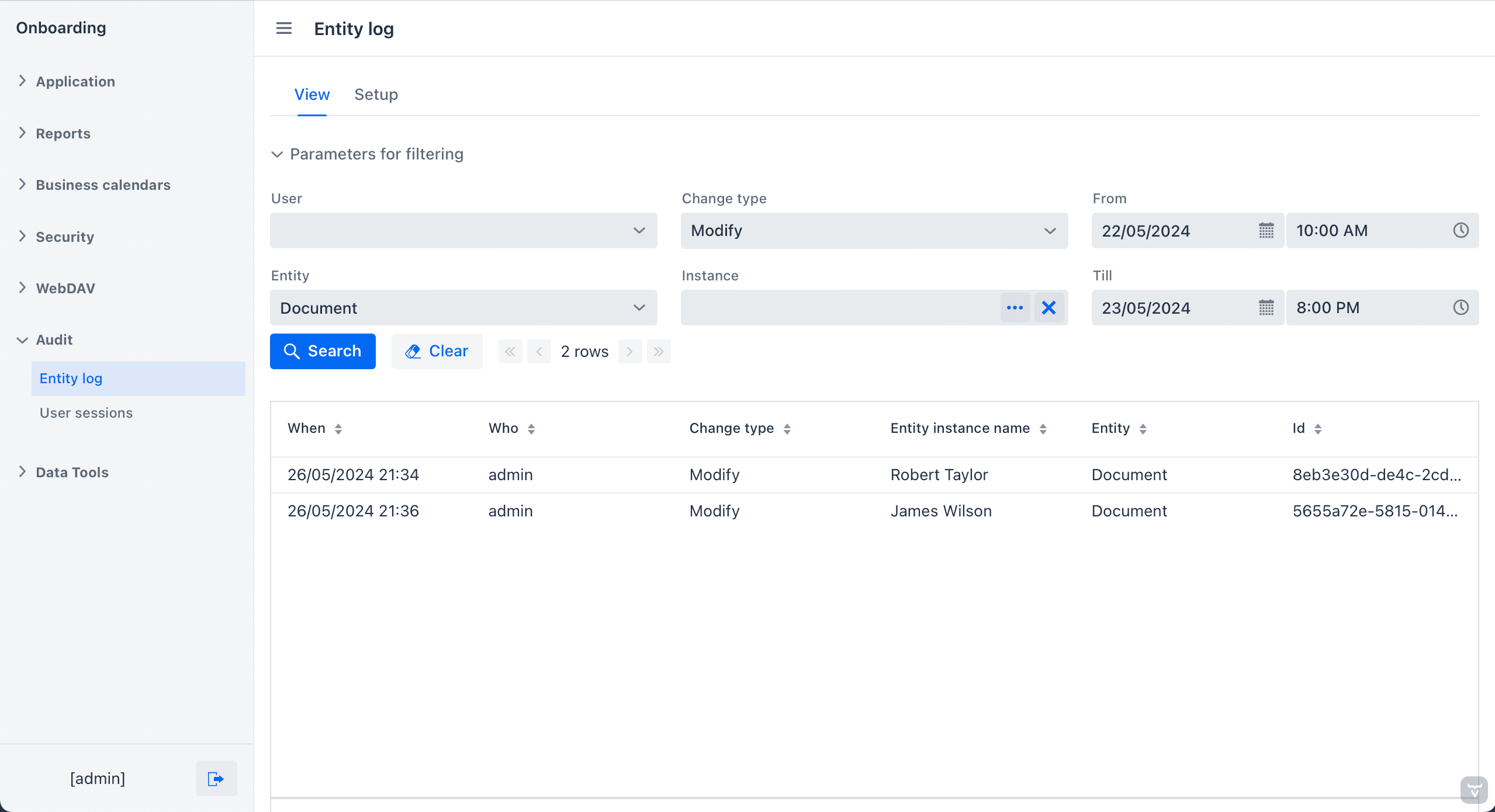Expand the Security menu group
1495x812 pixels.
pos(64,237)
